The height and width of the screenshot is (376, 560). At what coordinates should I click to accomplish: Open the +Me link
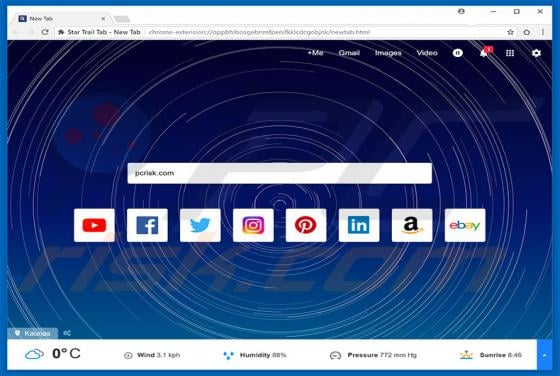[315, 53]
